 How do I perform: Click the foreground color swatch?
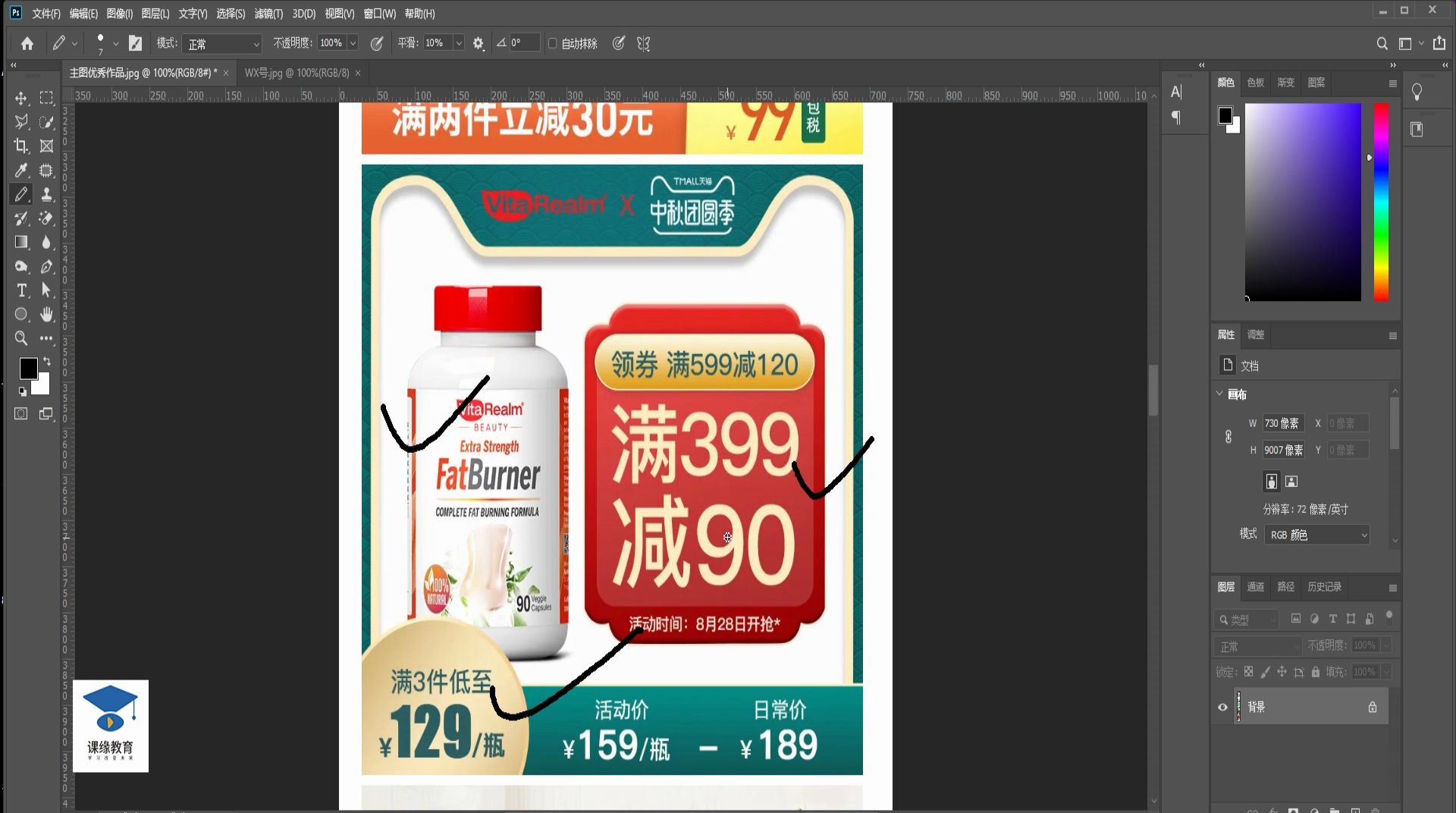29,369
